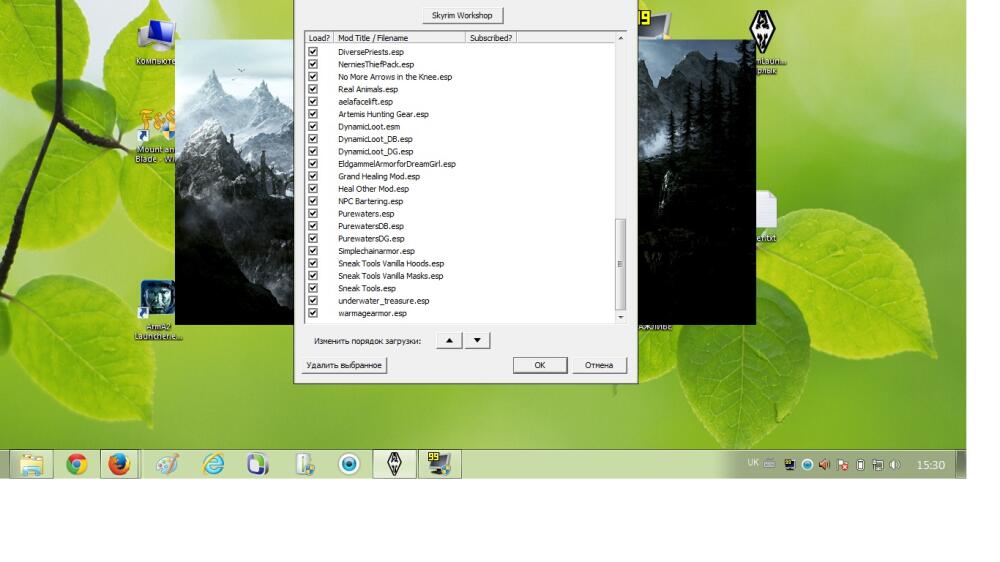Viewport: 1000px width, 562px height.
Task: Sort by Mod Title / Filename header
Action: (399, 38)
